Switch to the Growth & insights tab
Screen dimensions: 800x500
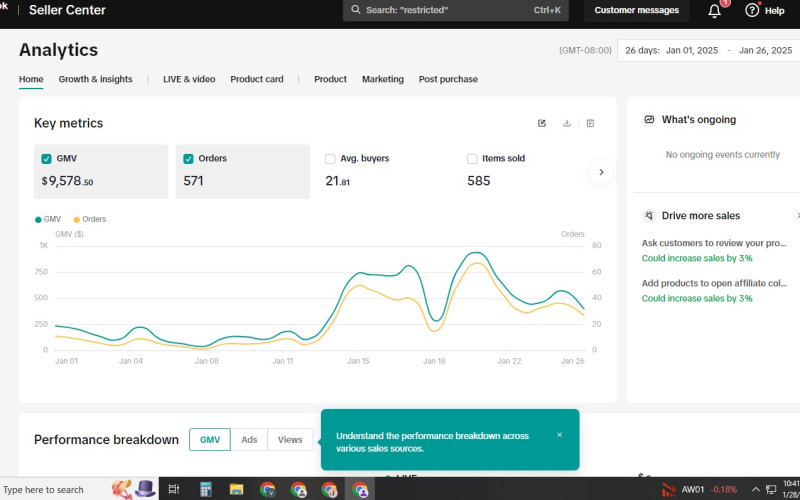[95, 79]
